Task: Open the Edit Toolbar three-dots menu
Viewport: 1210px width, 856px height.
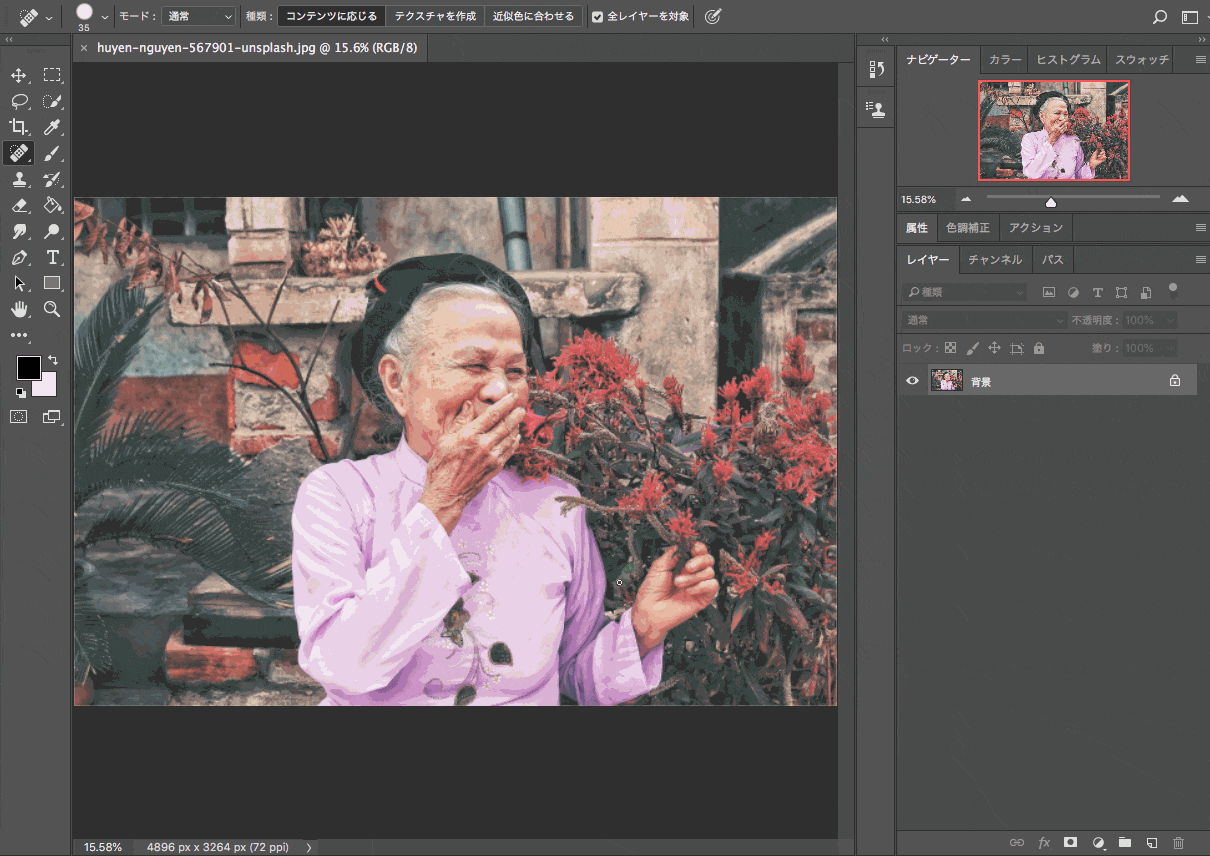Action: [19, 335]
